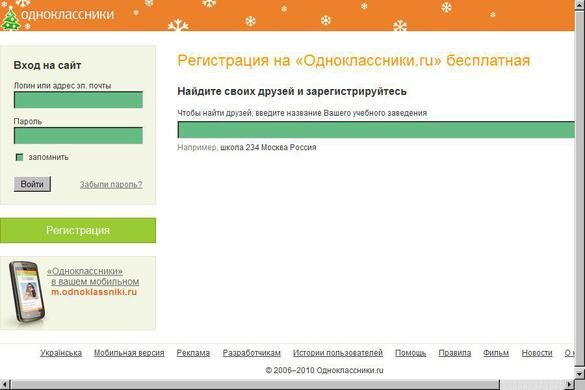Screen dimensions: 585x390
Task: Open the Правила footer link
Action: point(455,353)
